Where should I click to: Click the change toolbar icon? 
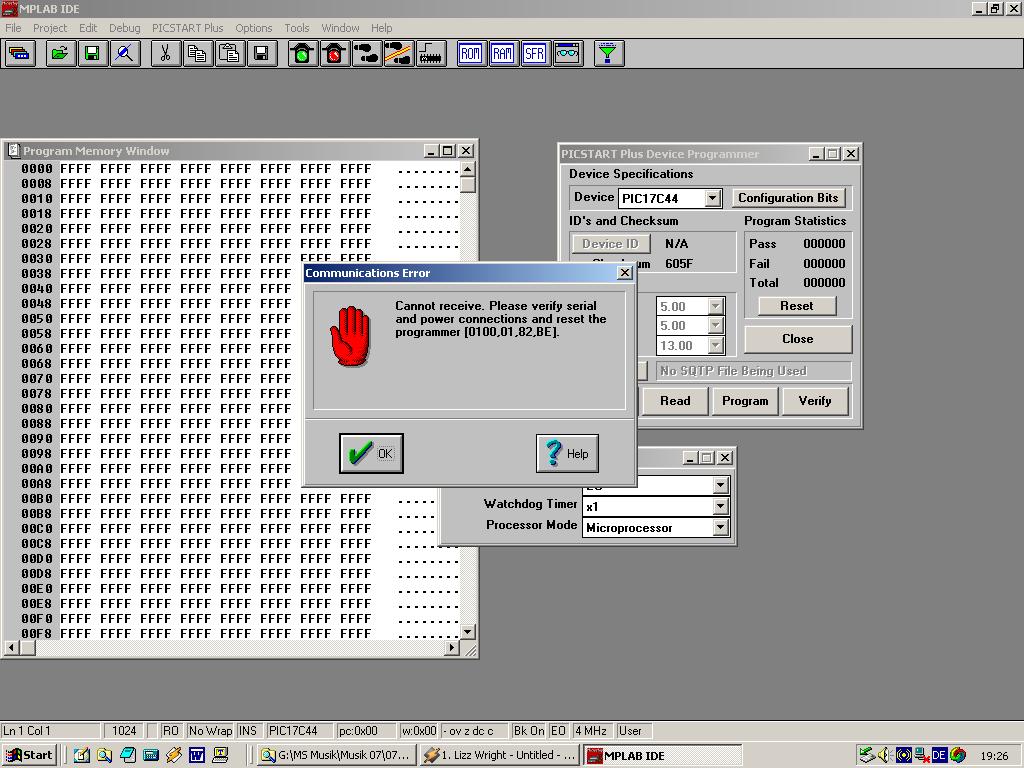click(x=20, y=54)
